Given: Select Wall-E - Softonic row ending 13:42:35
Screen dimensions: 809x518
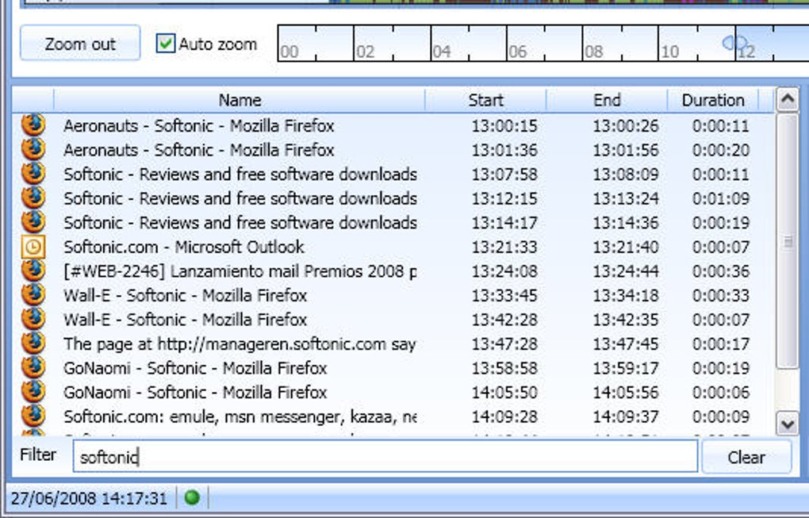Looking at the screenshot, I should (393, 319).
